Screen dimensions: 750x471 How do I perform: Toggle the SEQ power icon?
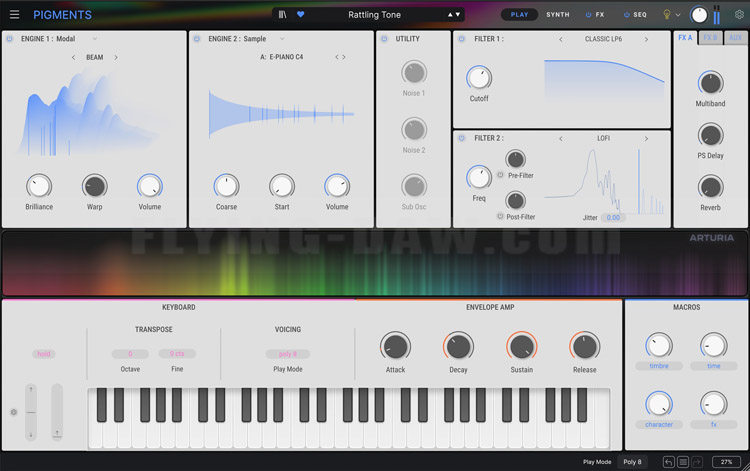pos(626,15)
